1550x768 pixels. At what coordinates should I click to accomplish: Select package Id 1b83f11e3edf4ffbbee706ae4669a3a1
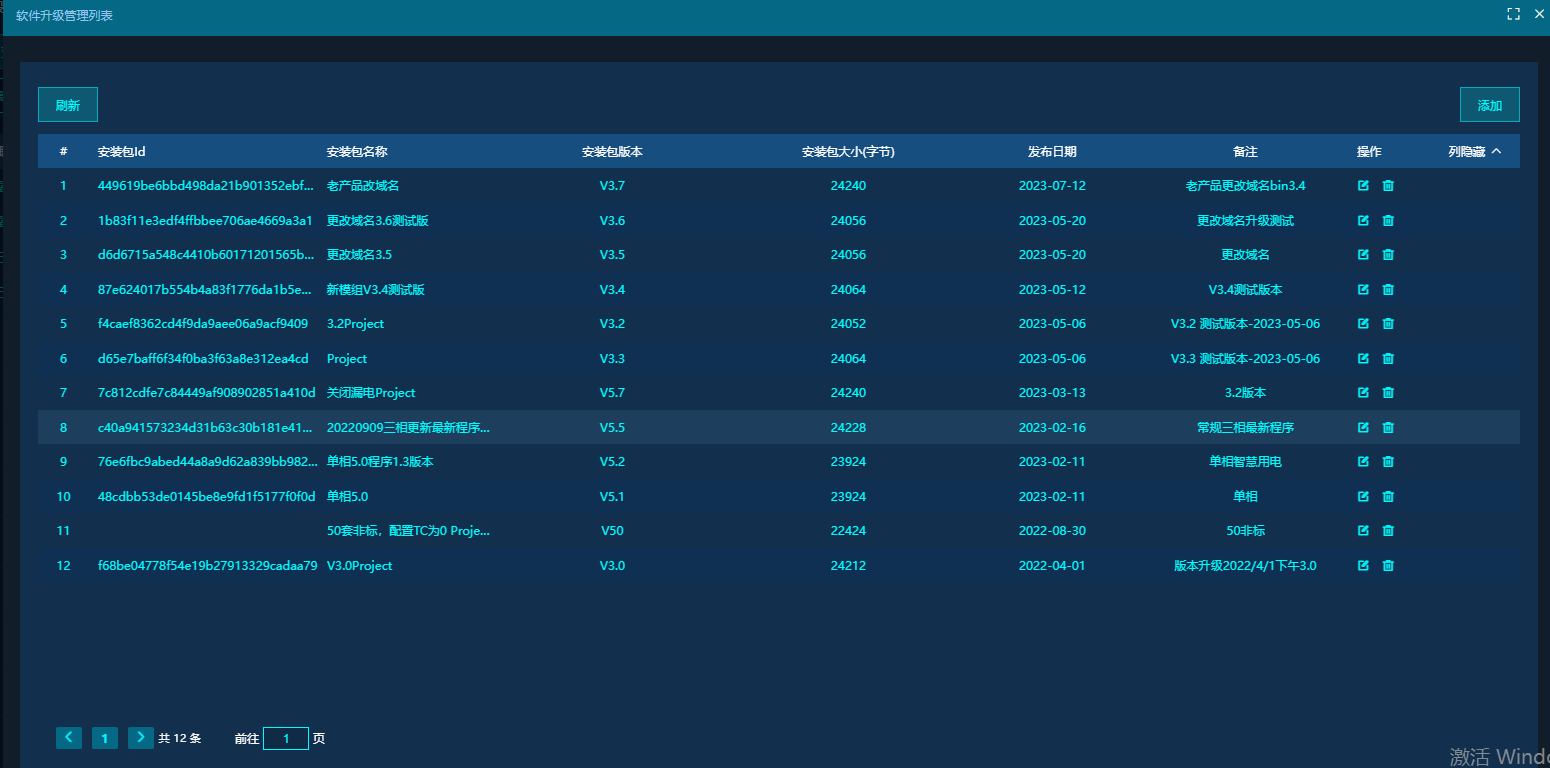click(x=205, y=221)
